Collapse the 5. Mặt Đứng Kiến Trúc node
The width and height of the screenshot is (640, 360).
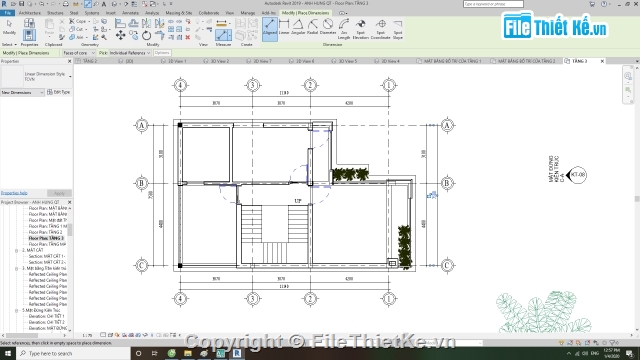[17, 311]
